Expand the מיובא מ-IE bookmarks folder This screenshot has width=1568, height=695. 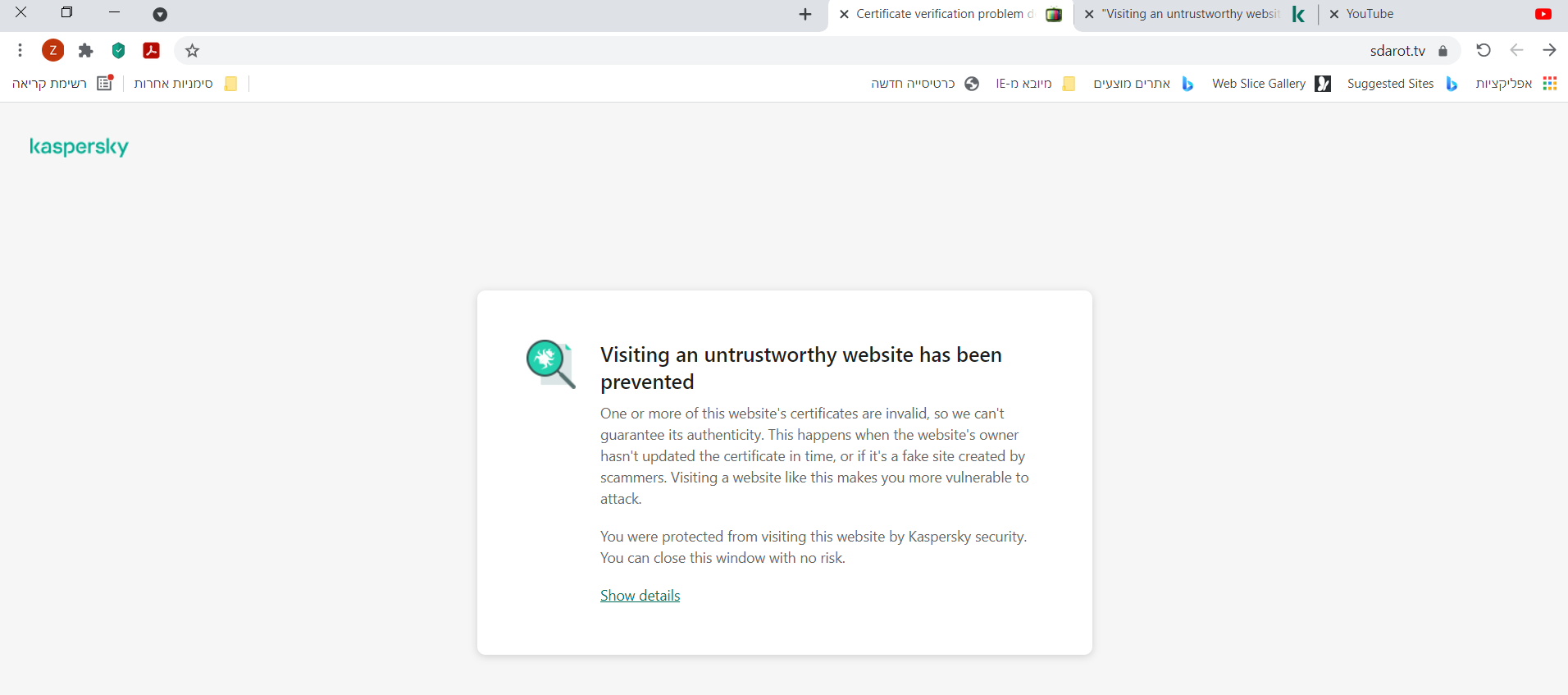[1035, 84]
